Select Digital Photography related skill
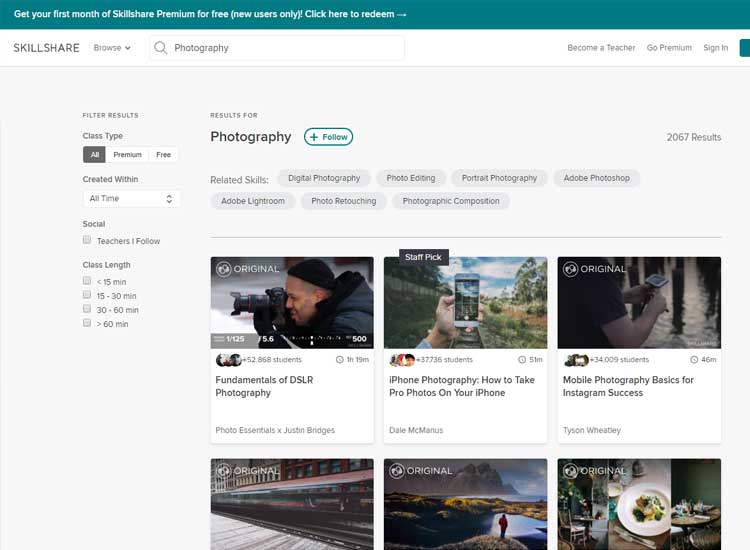Image resolution: width=750 pixels, height=550 pixels. click(x=324, y=178)
